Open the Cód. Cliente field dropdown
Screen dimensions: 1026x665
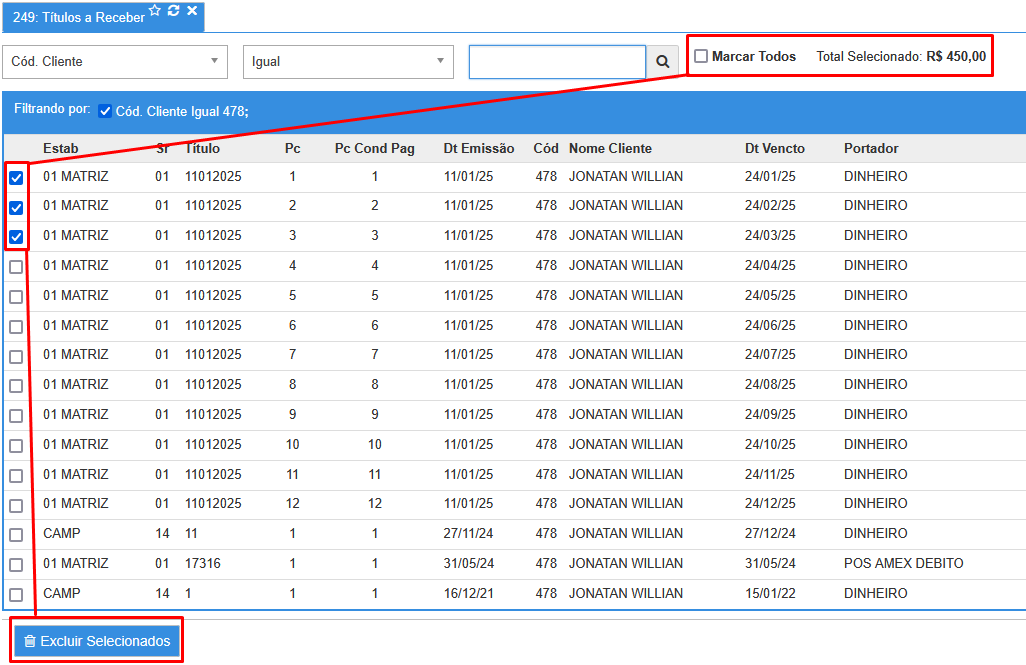(115, 62)
